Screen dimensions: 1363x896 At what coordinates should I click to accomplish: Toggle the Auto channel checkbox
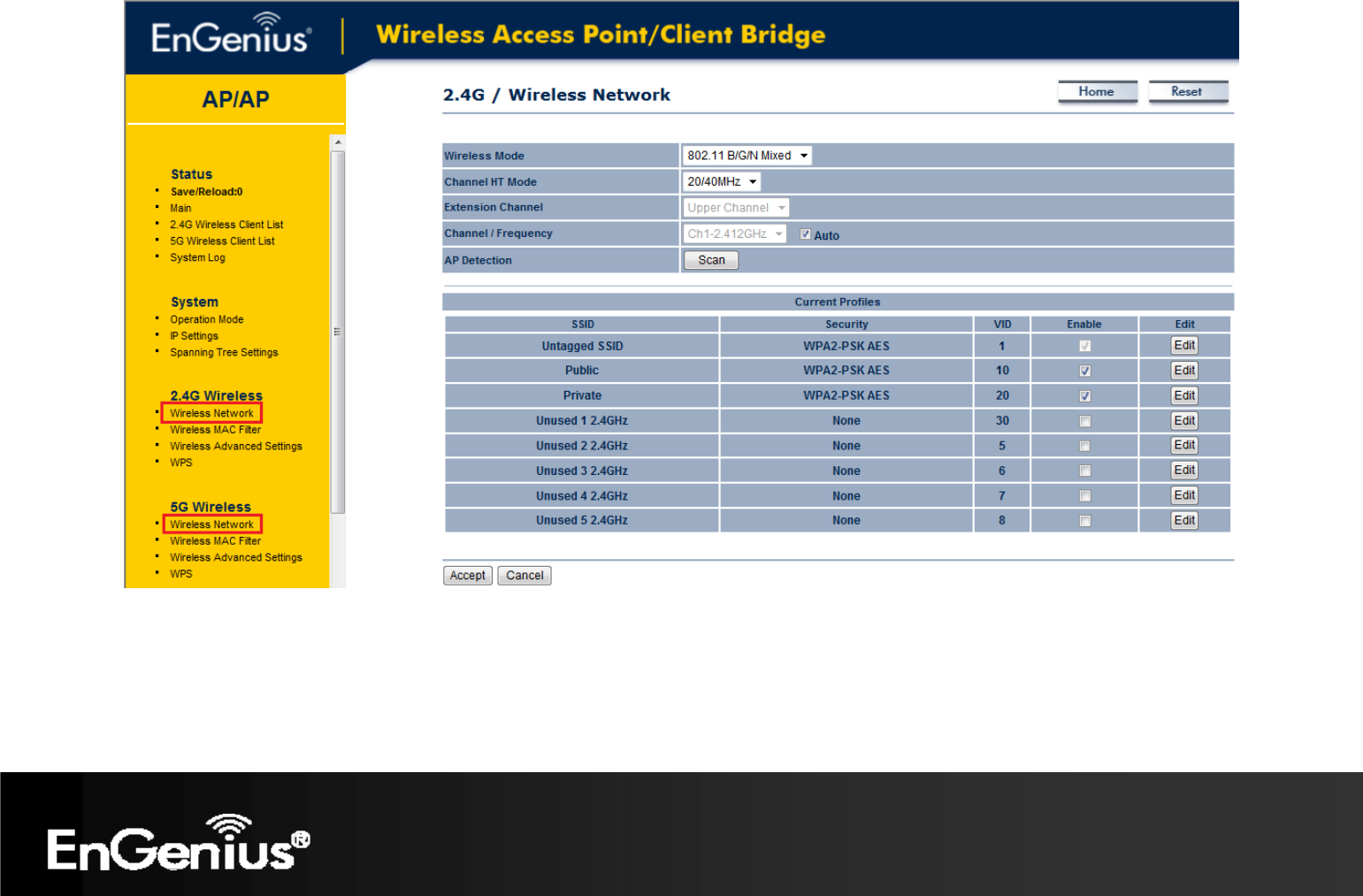[x=805, y=234]
